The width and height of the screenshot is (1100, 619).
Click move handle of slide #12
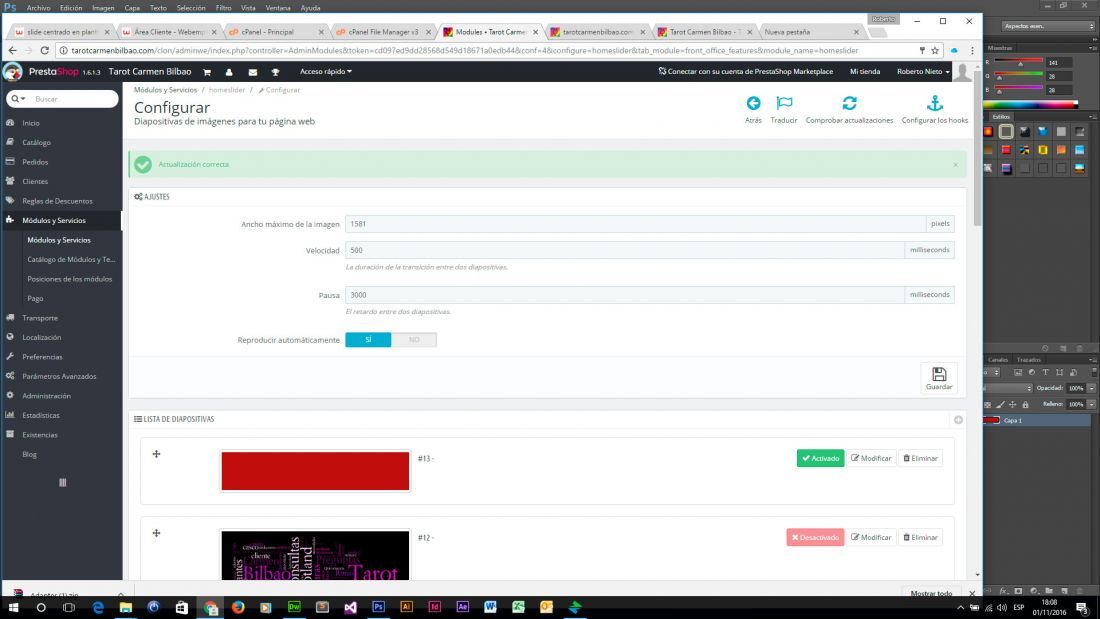pos(156,533)
